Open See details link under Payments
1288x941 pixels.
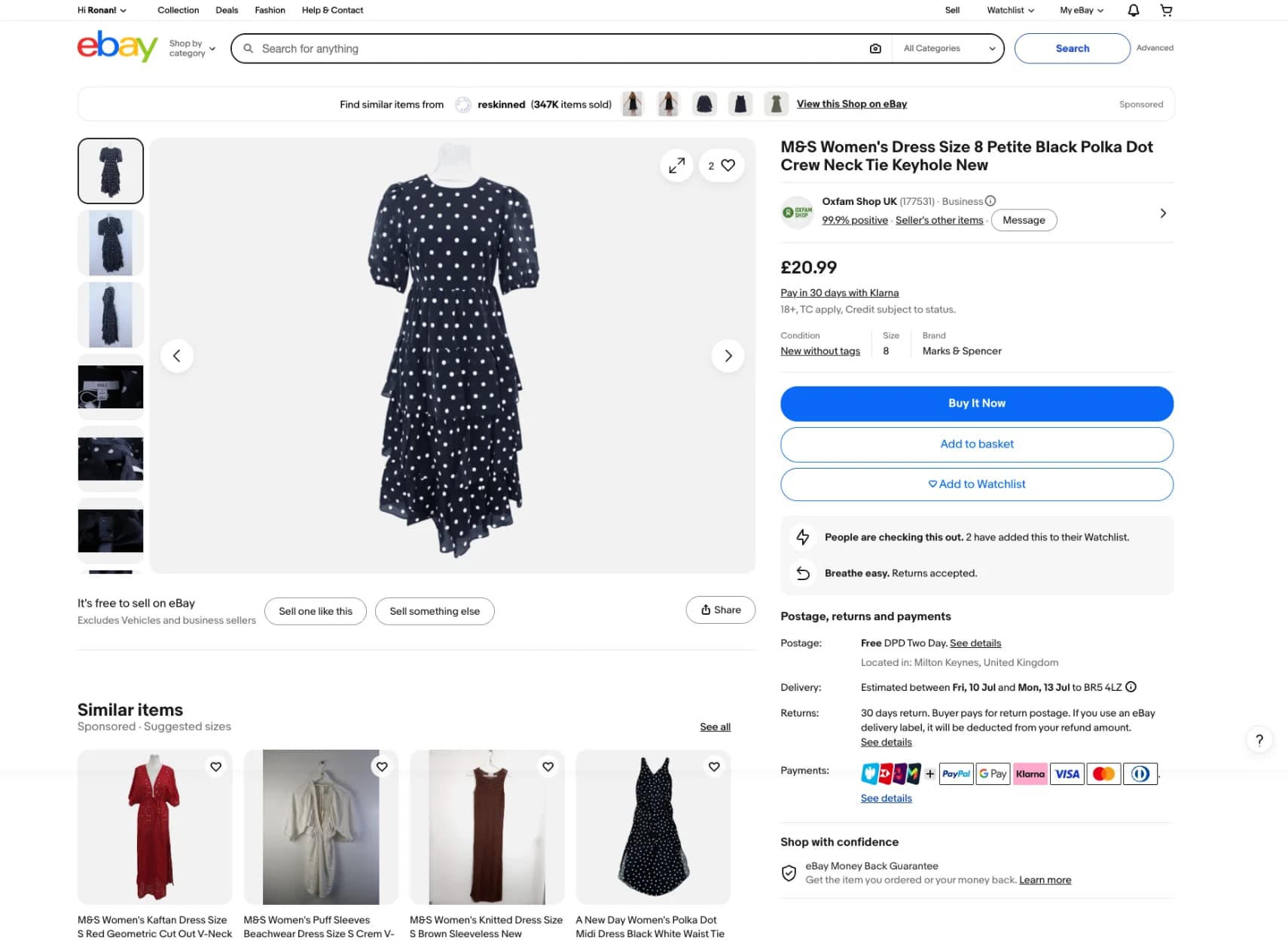point(886,798)
